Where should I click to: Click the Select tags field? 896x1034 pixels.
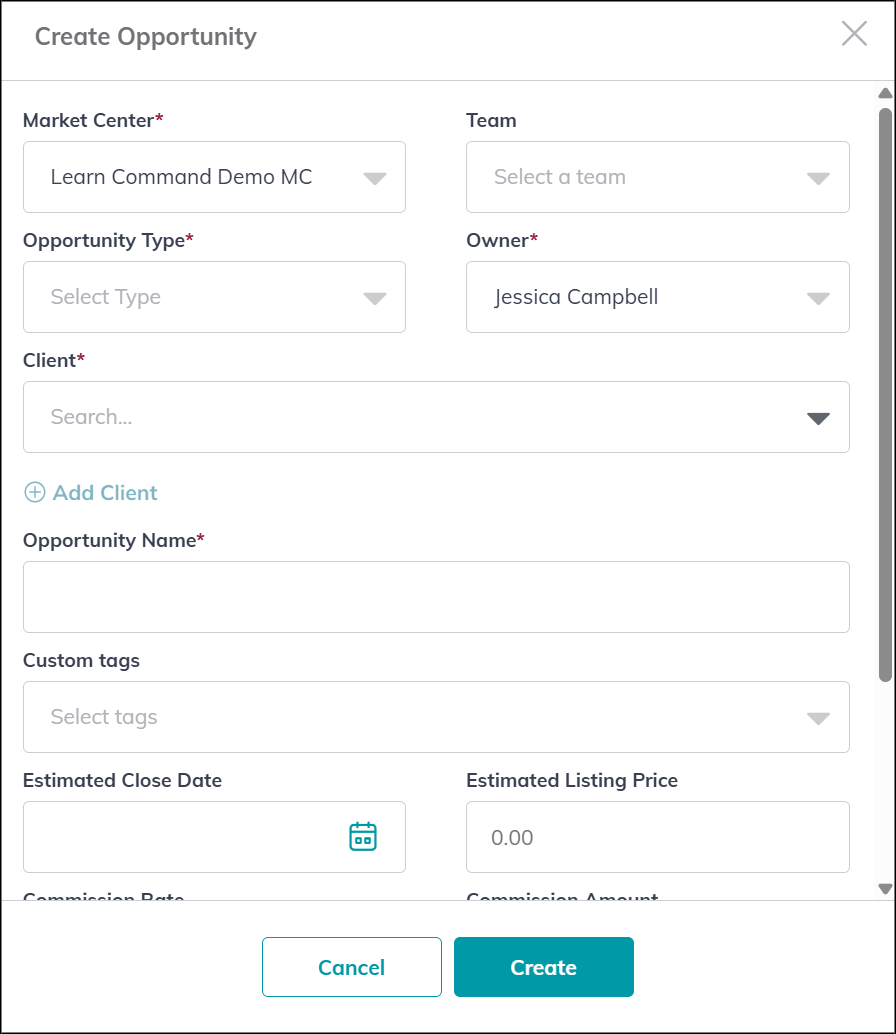(410, 717)
